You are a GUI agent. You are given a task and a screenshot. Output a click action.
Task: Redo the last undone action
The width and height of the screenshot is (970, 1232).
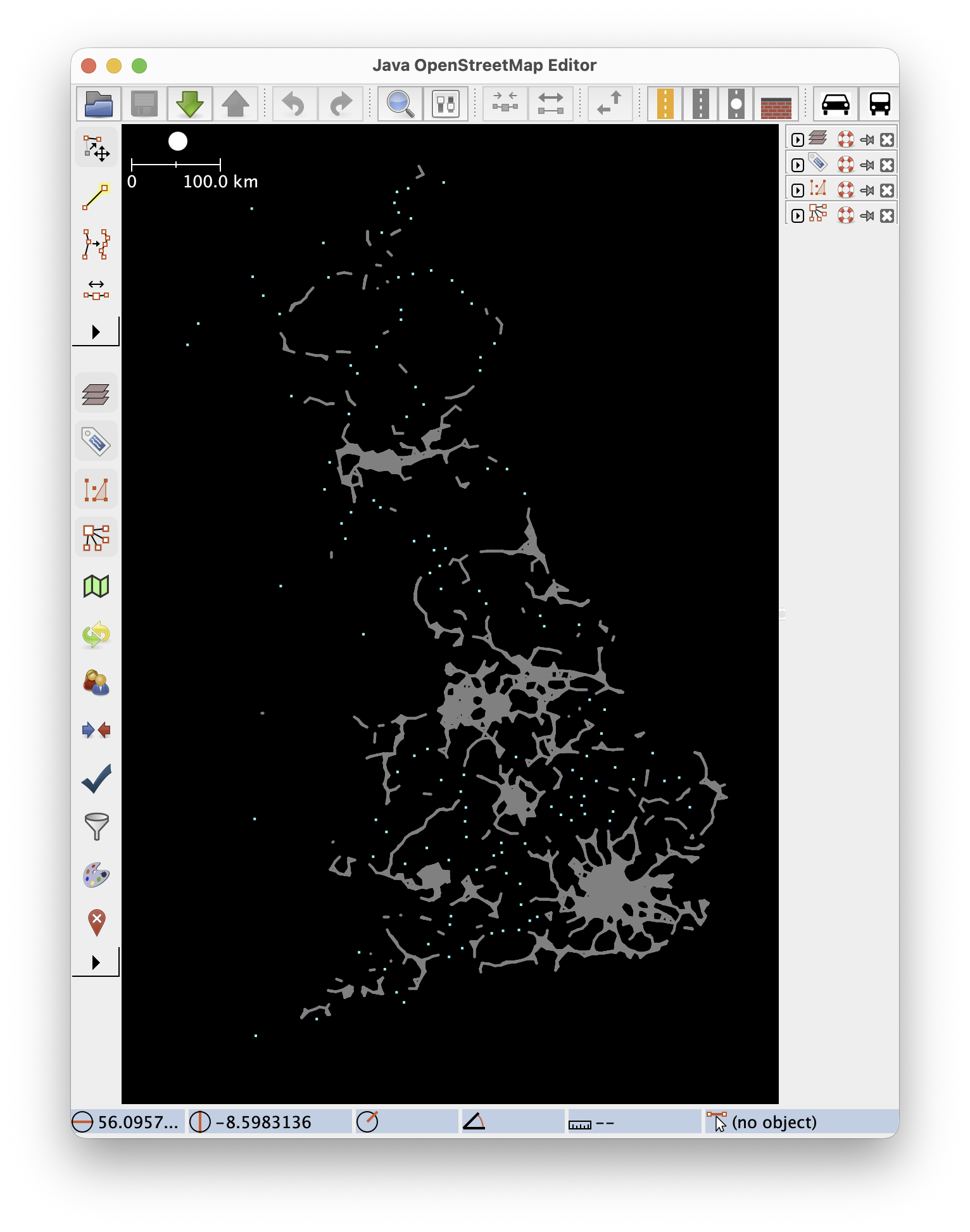point(341,104)
